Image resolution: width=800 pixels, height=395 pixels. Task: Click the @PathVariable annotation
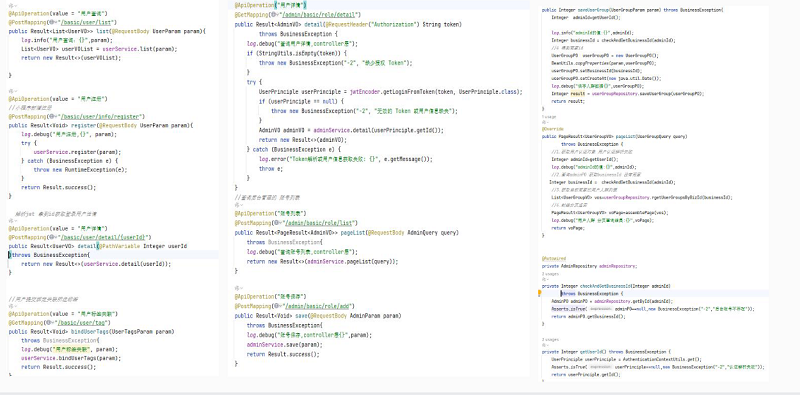tap(120, 246)
